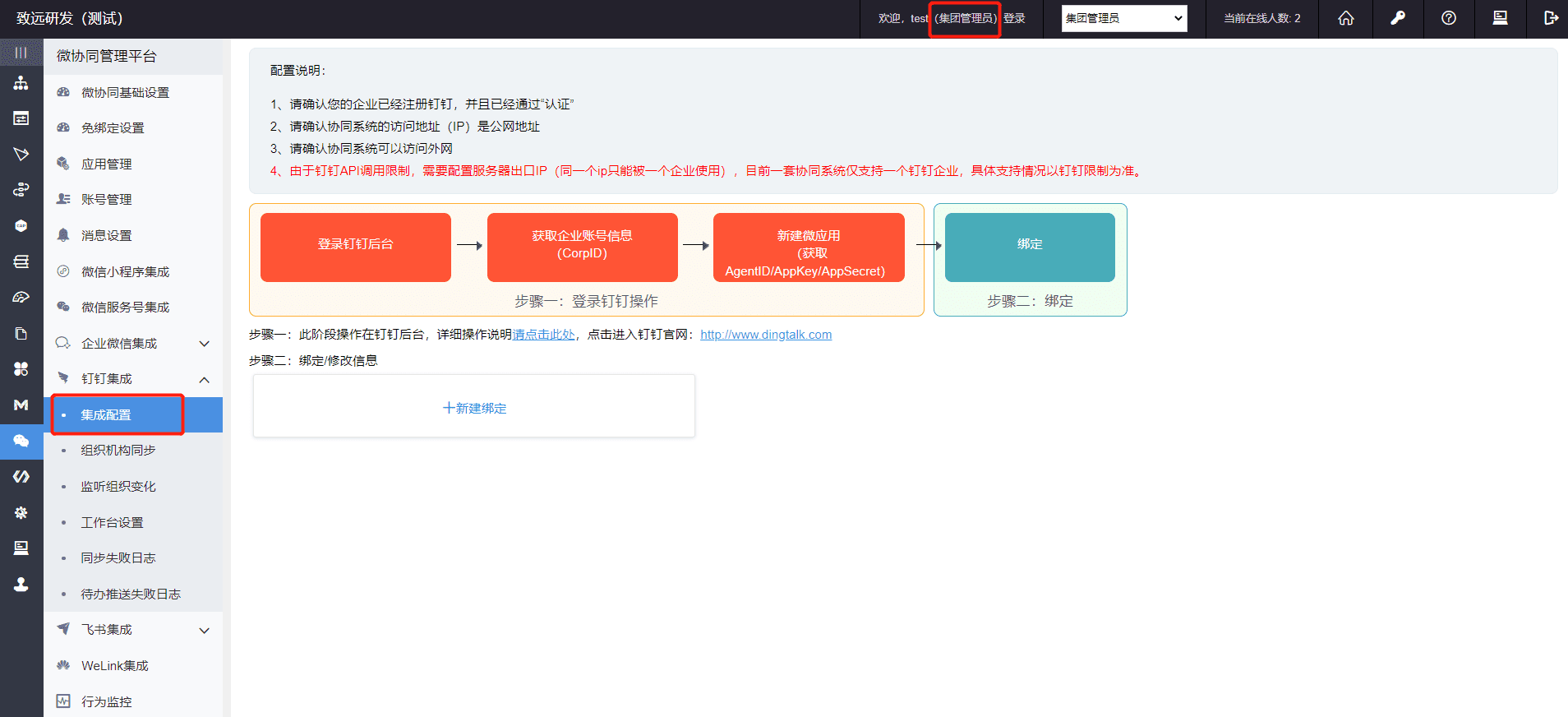
Task: Follow the 请点击此处 instructions link
Action: pos(544,335)
